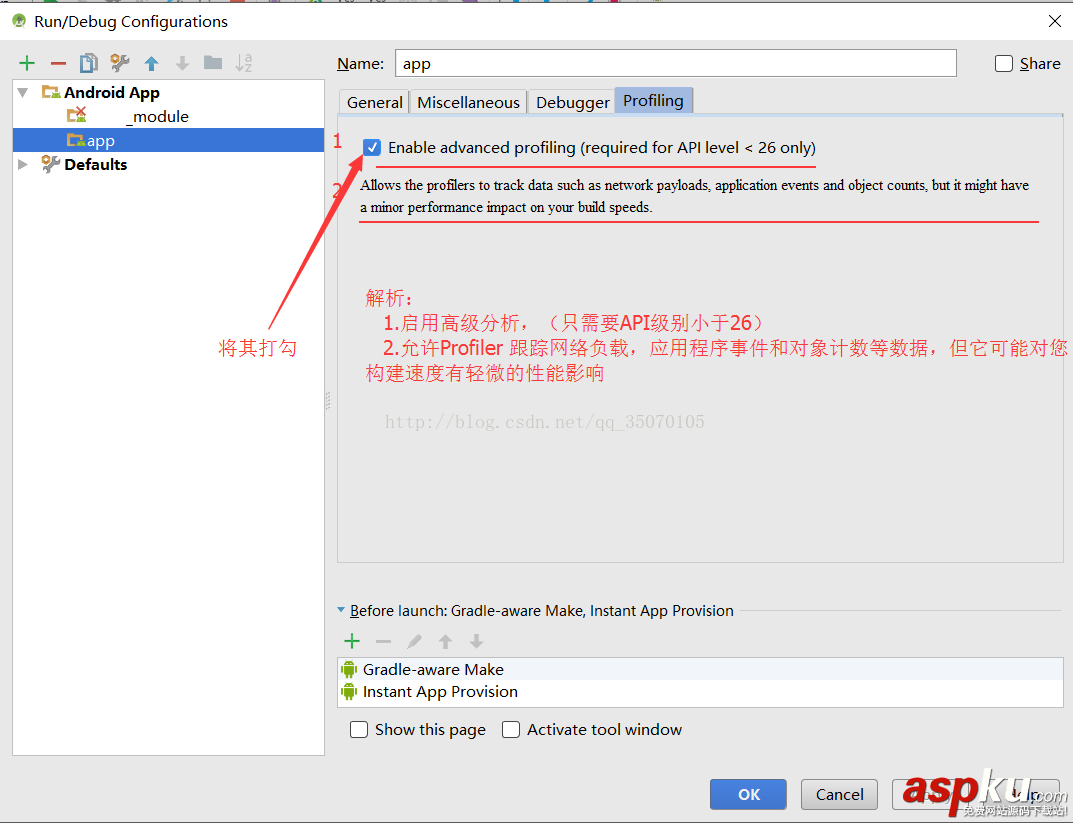Collapse the Android App tree node

pos(22,91)
